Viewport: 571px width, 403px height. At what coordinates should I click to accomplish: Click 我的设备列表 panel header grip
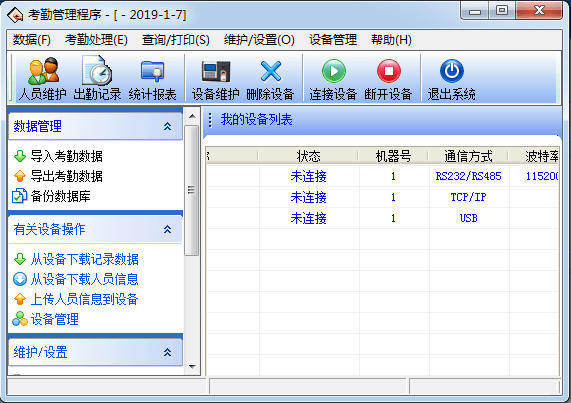click(x=210, y=120)
